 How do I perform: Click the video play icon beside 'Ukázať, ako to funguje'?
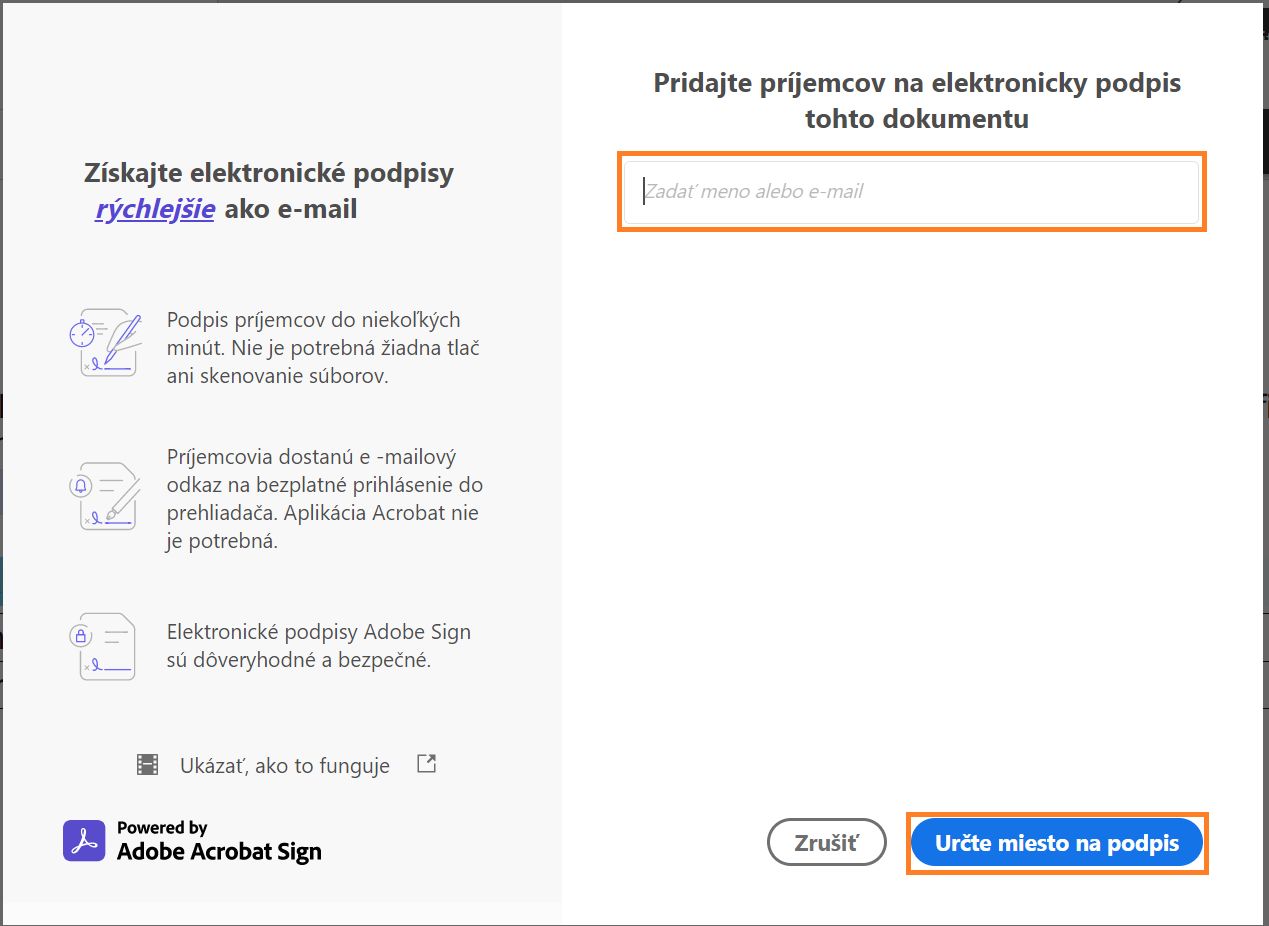click(146, 763)
